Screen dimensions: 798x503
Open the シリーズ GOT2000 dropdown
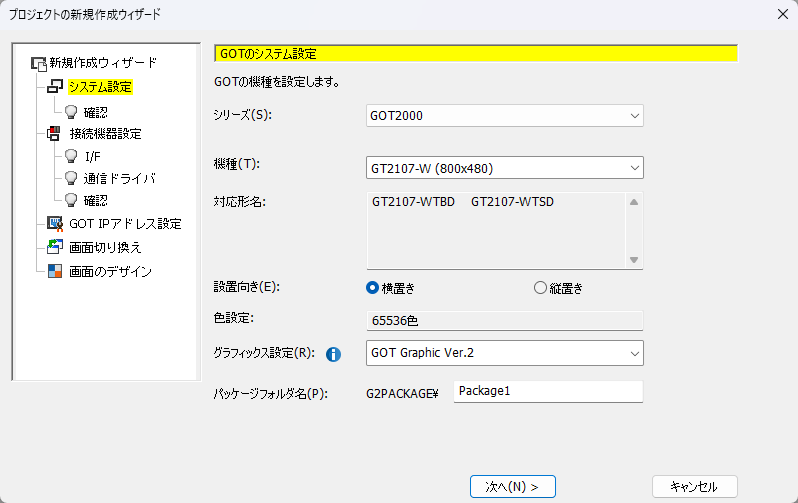click(x=505, y=116)
